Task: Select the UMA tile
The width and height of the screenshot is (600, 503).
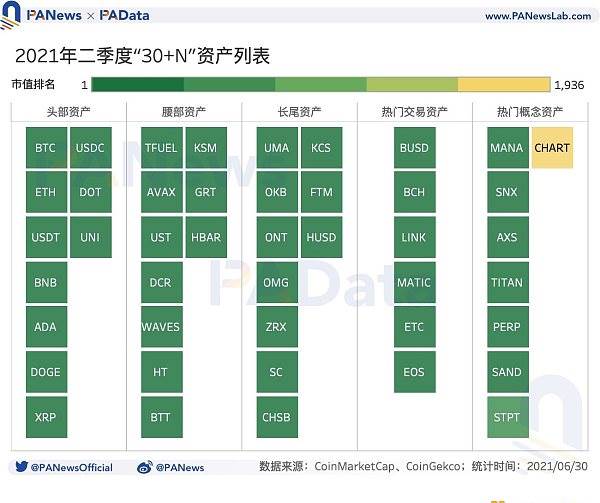Action: coord(277,148)
